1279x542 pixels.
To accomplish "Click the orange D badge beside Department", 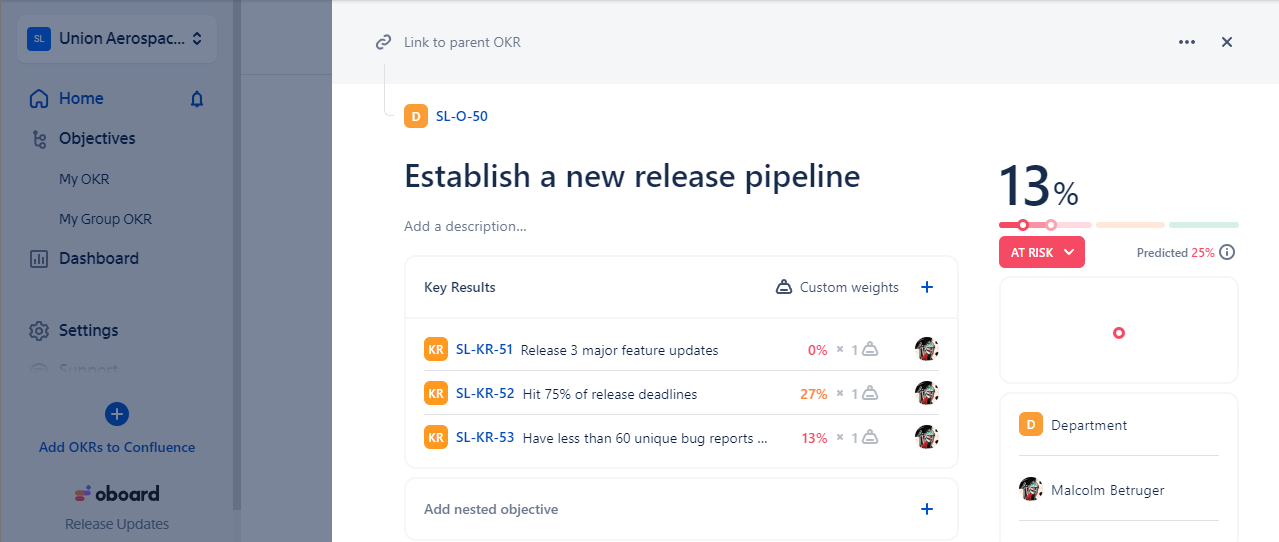I will click(1031, 425).
